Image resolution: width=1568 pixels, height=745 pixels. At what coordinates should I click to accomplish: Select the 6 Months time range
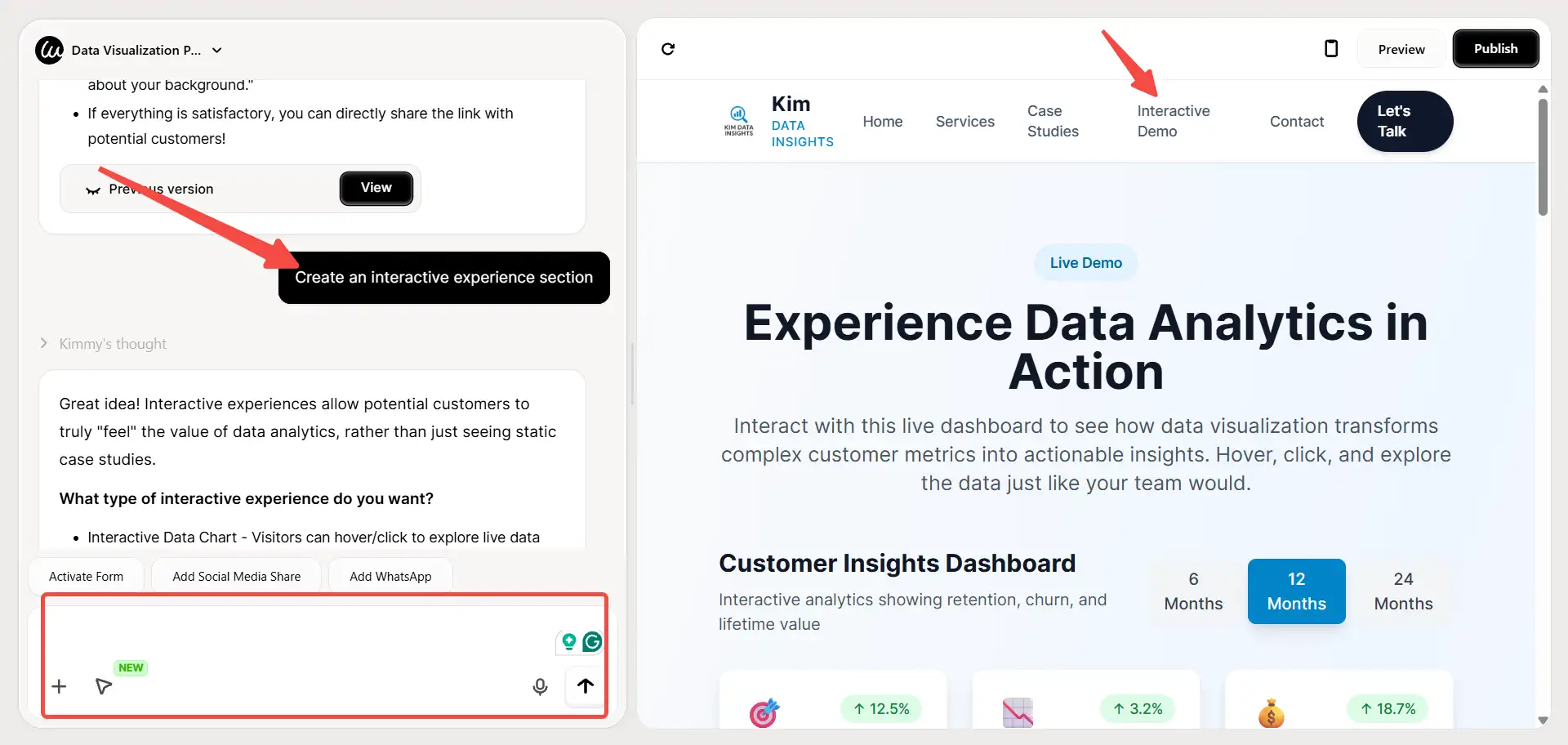click(1193, 591)
